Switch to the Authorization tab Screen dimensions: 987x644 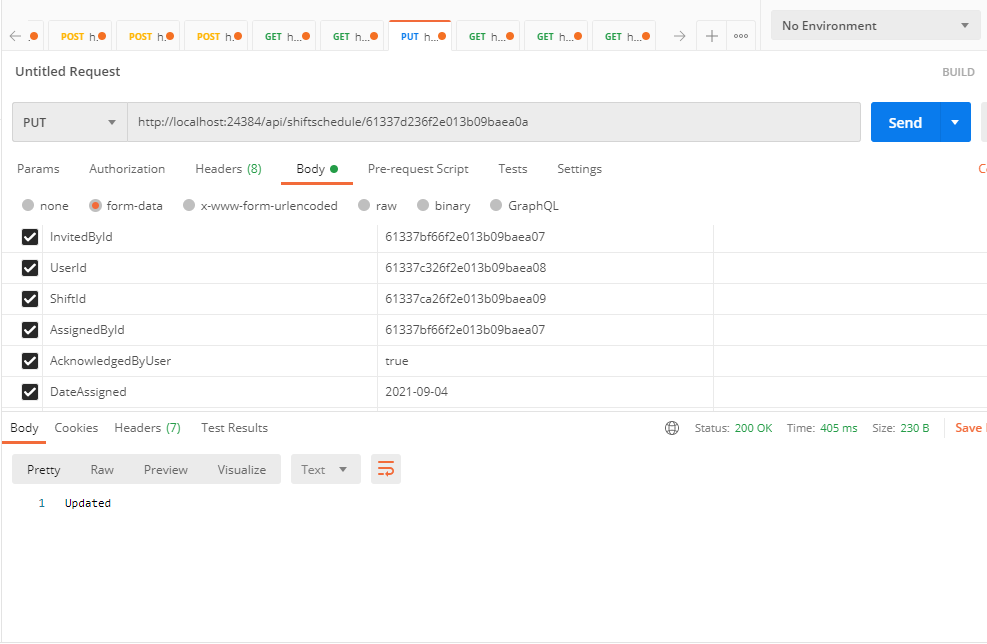[x=127, y=169]
